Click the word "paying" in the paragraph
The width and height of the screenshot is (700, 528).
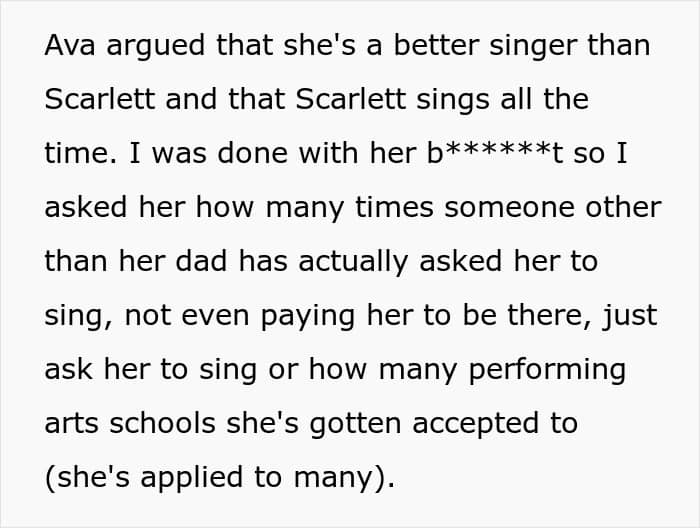click(x=308, y=318)
